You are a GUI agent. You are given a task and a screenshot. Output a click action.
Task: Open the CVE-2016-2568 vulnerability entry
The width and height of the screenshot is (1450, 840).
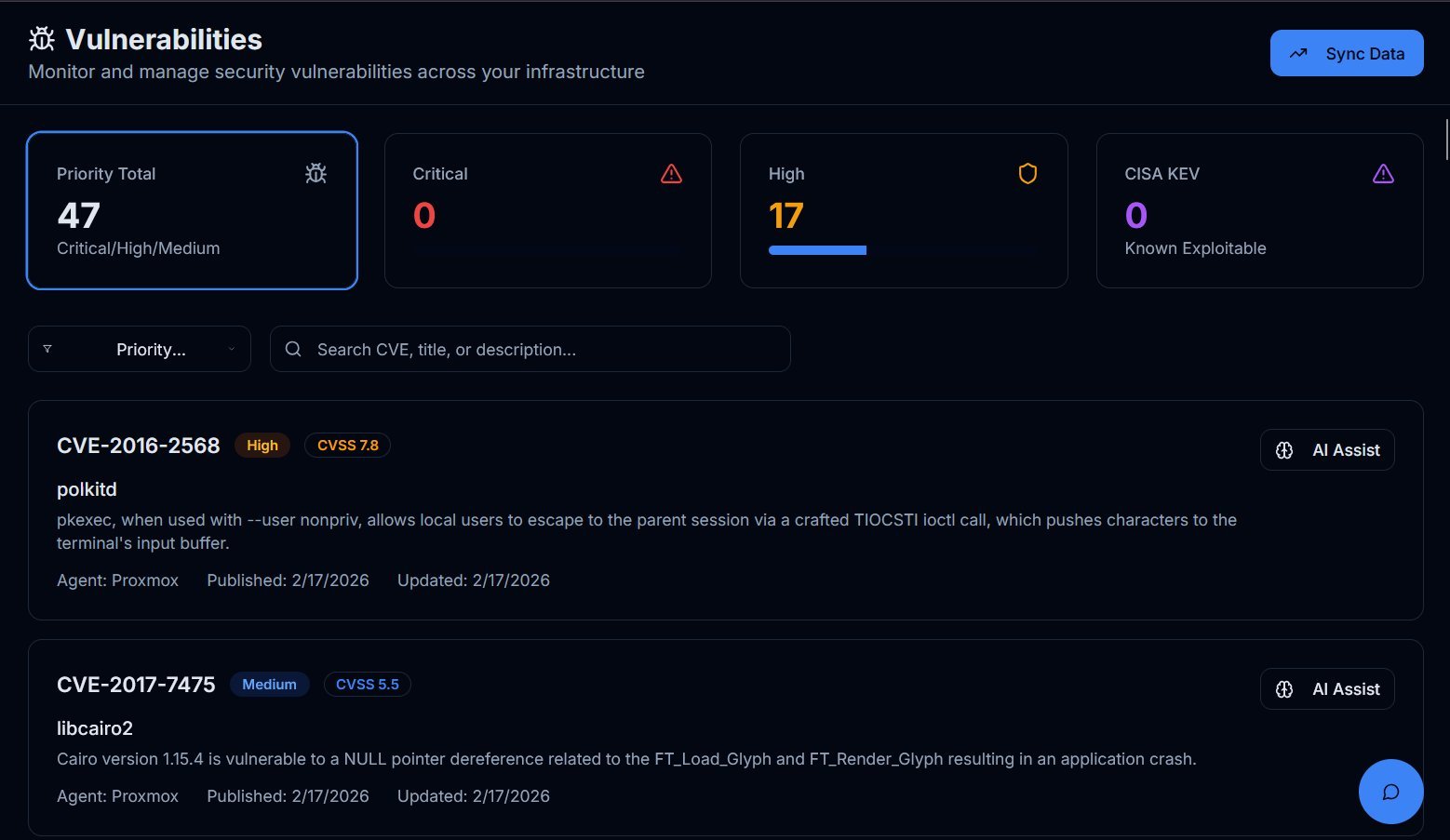point(138,446)
